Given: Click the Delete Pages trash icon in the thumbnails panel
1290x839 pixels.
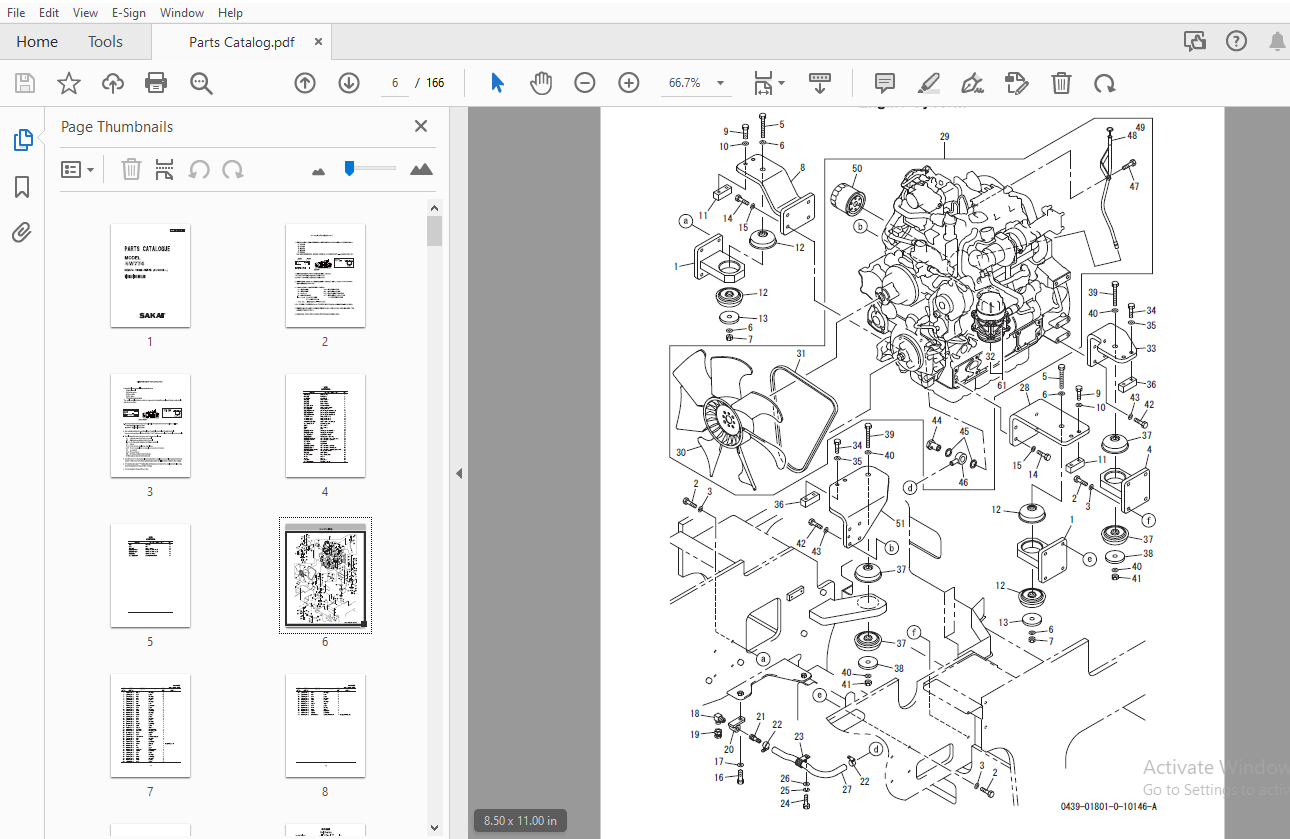Looking at the screenshot, I should pyautogui.click(x=131, y=170).
